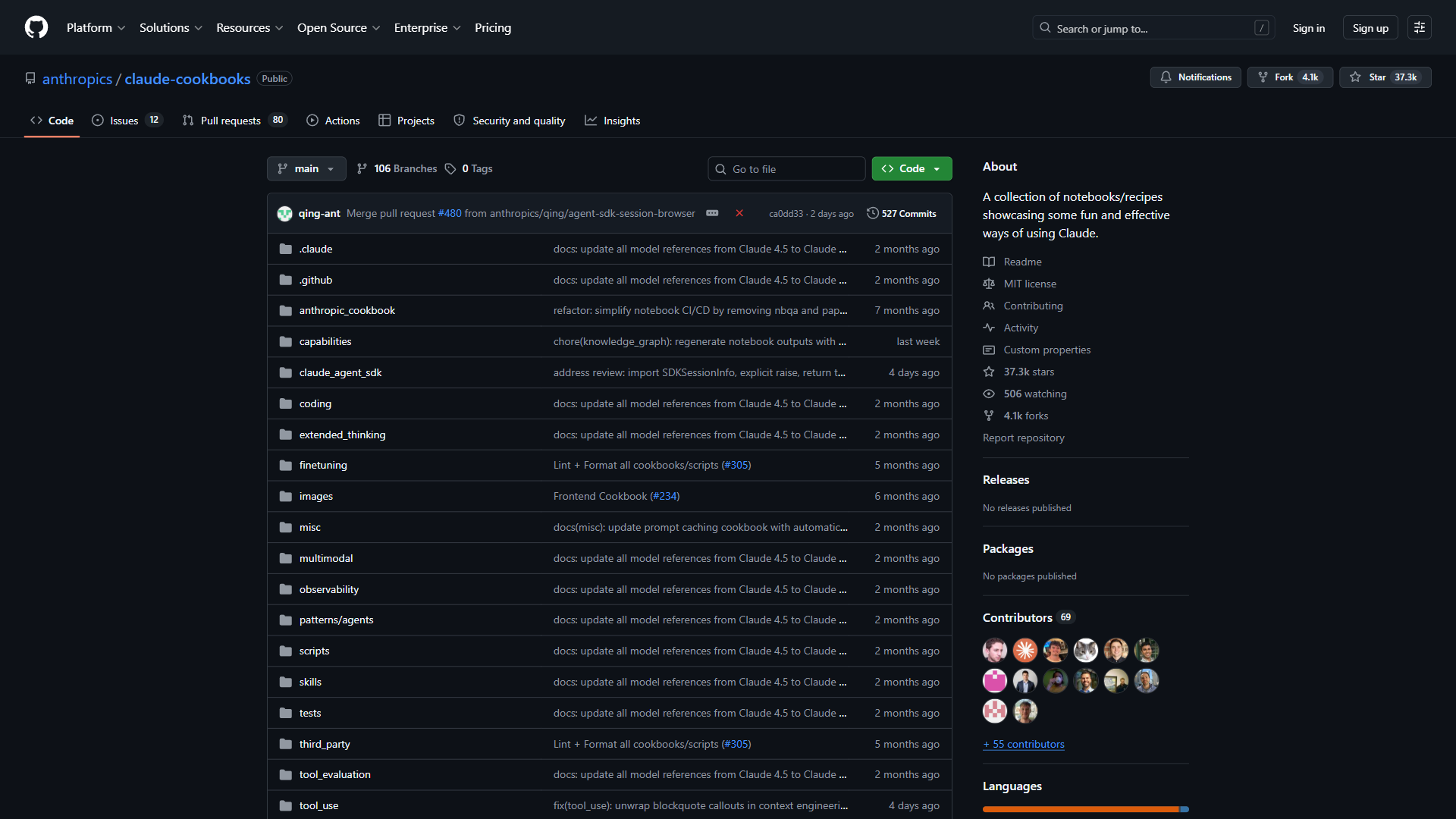The height and width of the screenshot is (819, 1456).
Task: Click the failed status X icon on latest commit
Action: pos(739,213)
